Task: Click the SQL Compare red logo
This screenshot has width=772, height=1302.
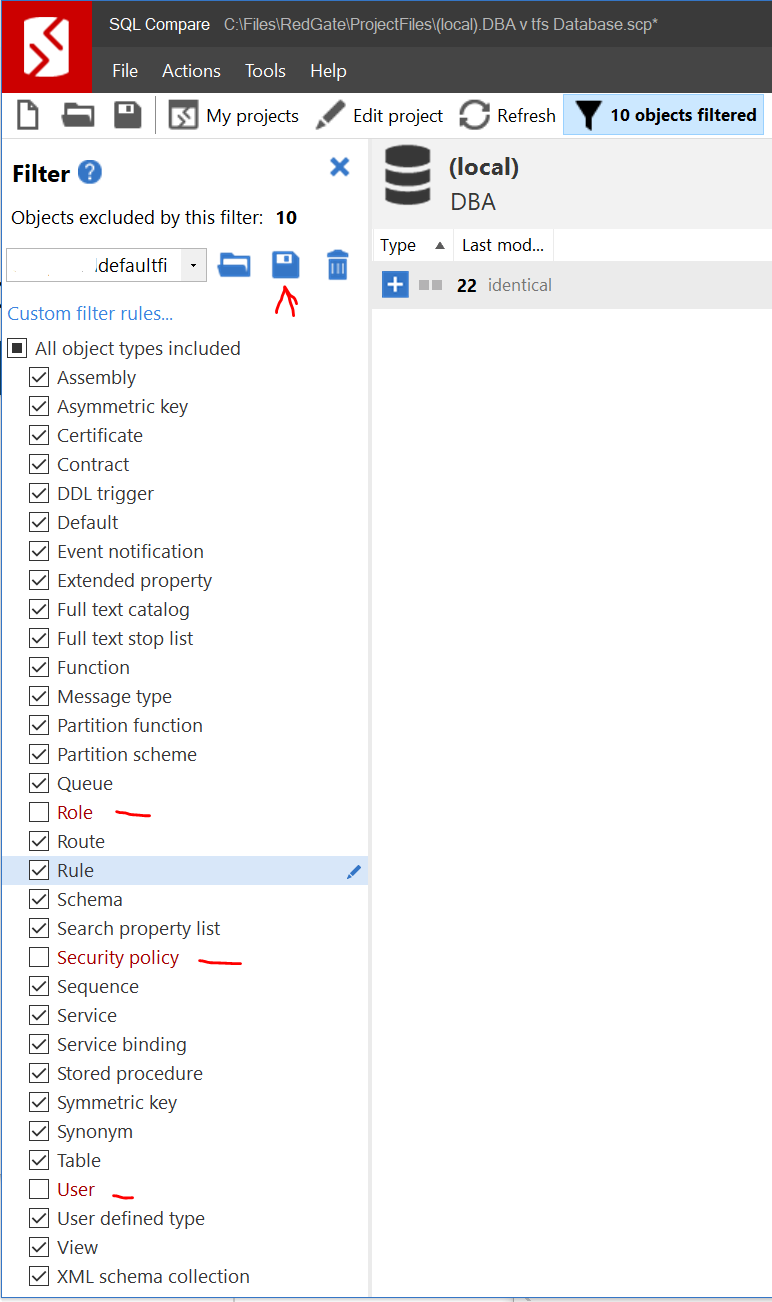Action: (46, 47)
